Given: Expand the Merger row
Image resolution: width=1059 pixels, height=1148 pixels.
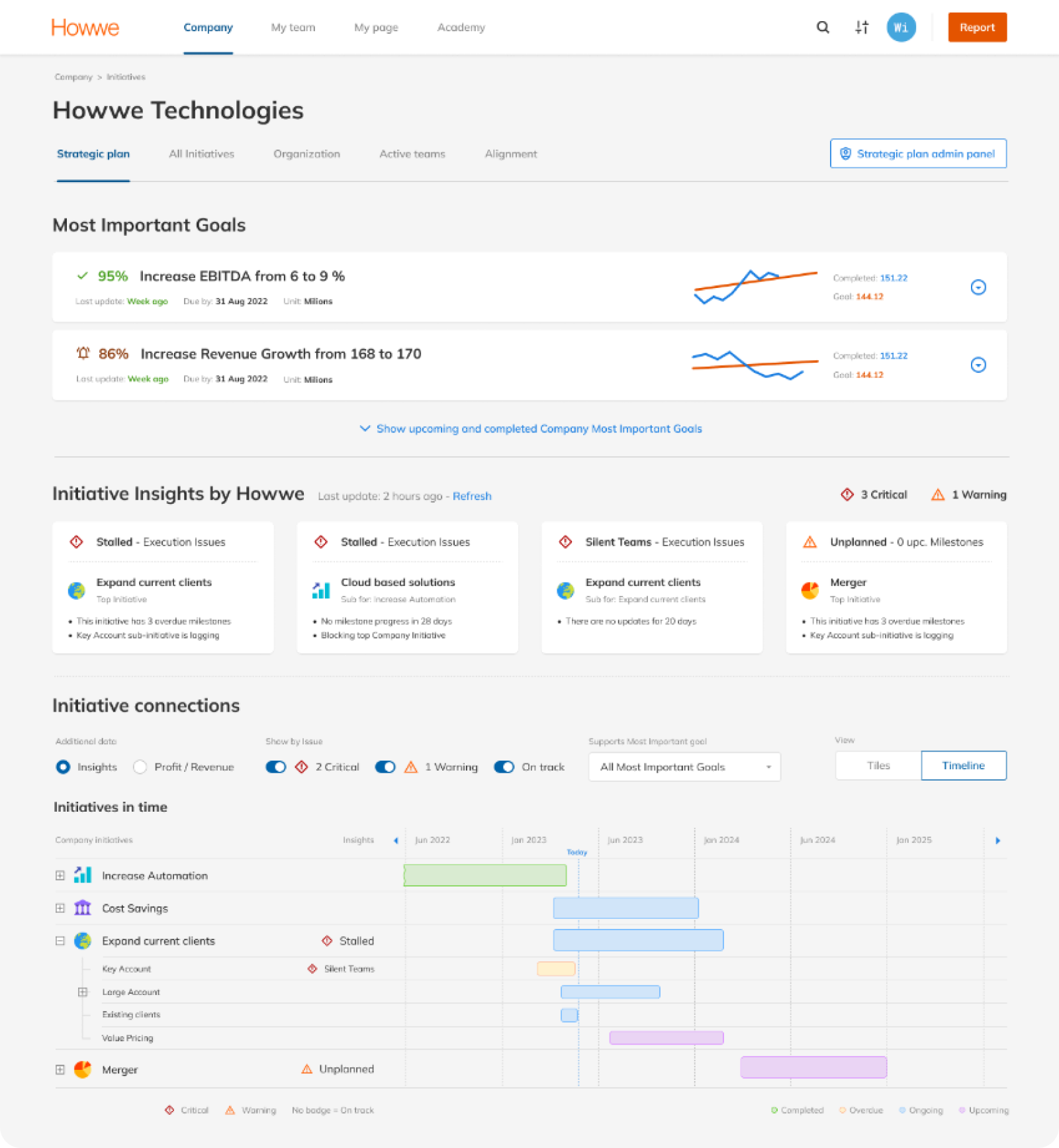Looking at the screenshot, I should pos(60,1069).
